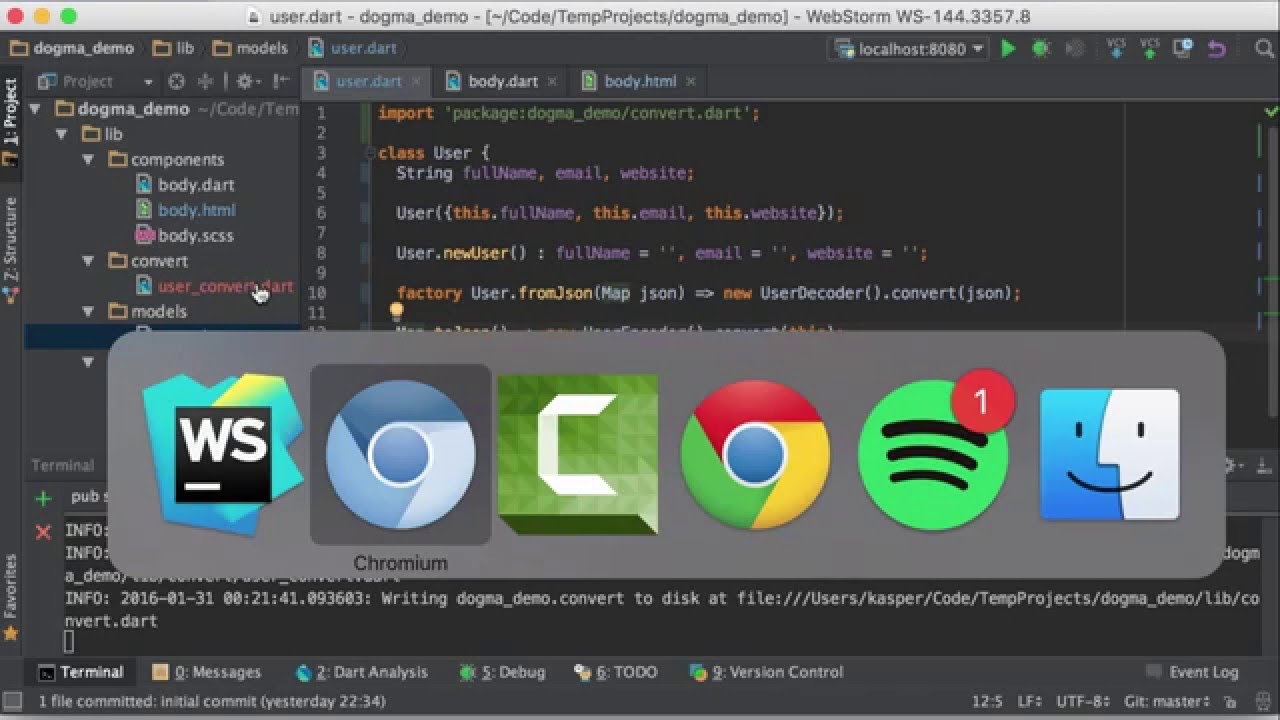This screenshot has width=1280, height=720.
Task: Click the models breadcrumb
Action: click(250, 48)
